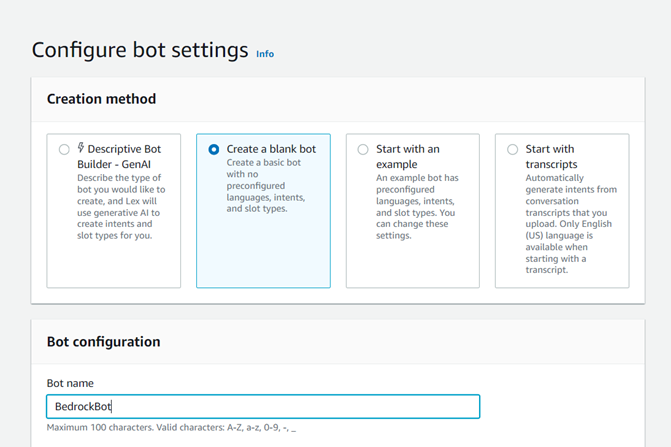Click the Configure bot settings page heading
This screenshot has width=671, height=447.
pyautogui.click(x=140, y=50)
